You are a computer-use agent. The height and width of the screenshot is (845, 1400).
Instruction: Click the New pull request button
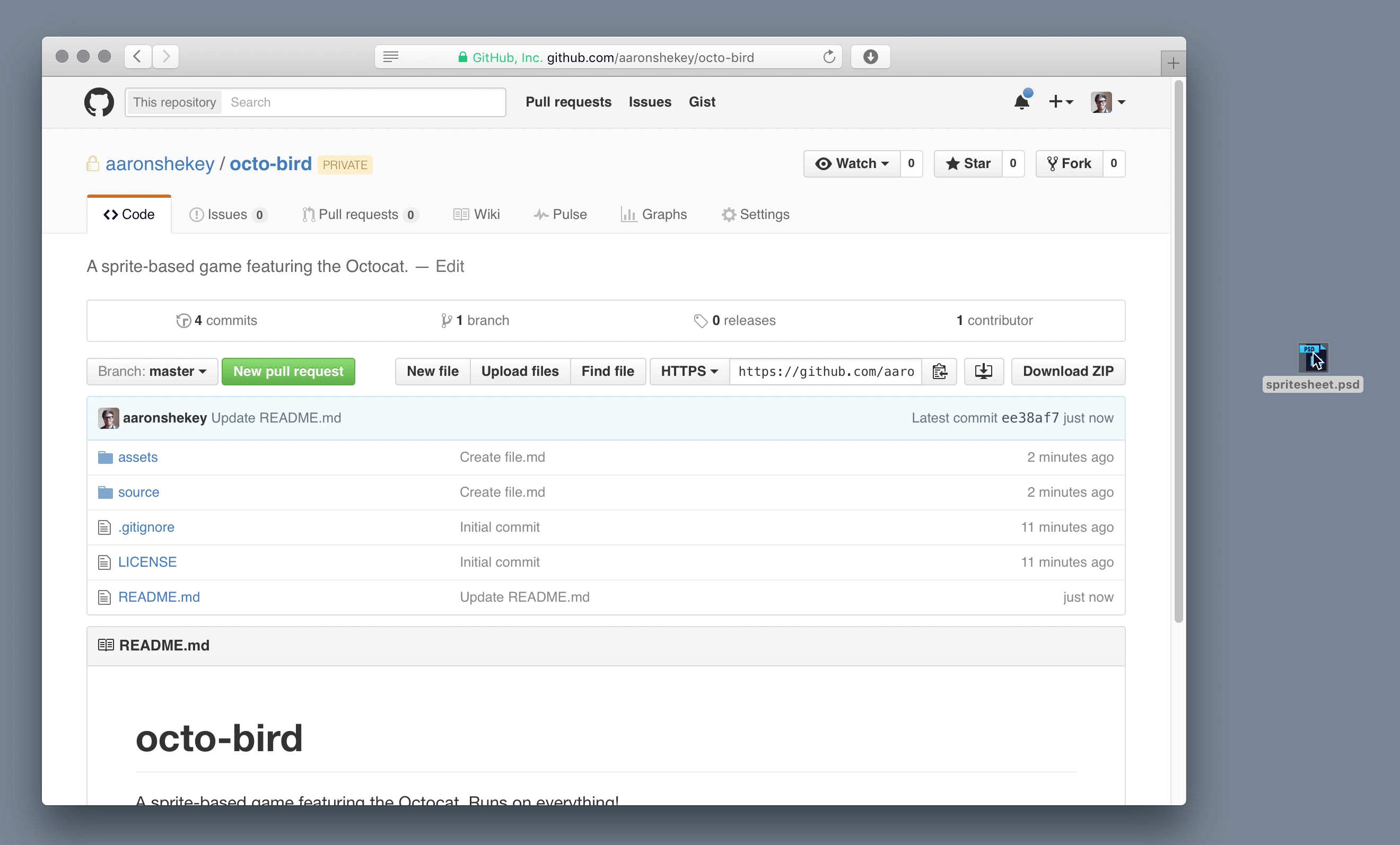(x=288, y=372)
